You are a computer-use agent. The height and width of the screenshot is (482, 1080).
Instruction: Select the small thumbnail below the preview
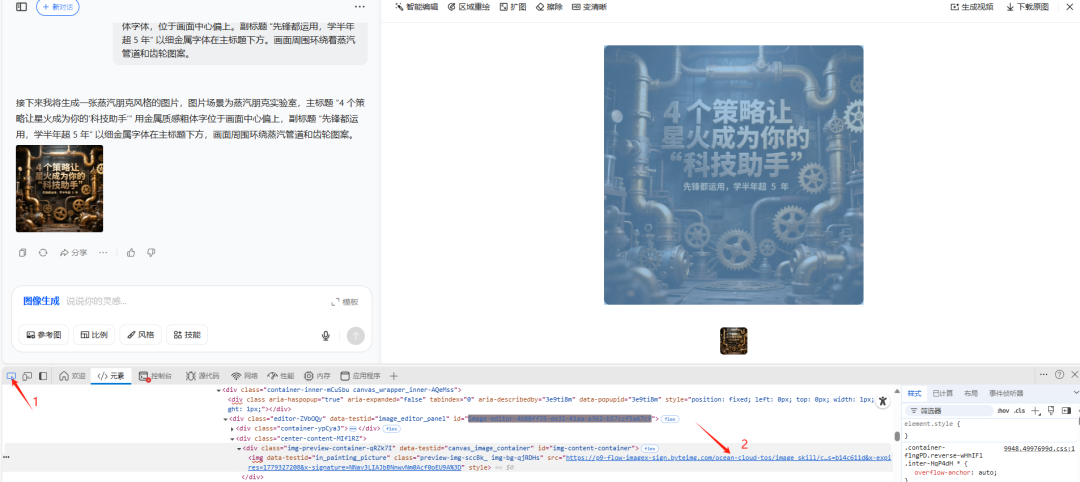pos(734,341)
